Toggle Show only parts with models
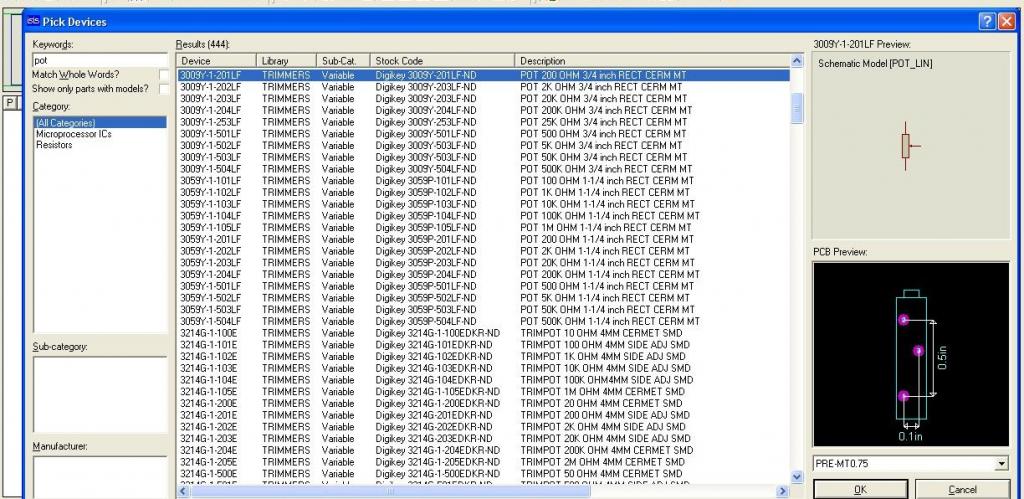Screen dimensions: 1024x499 (x=163, y=89)
